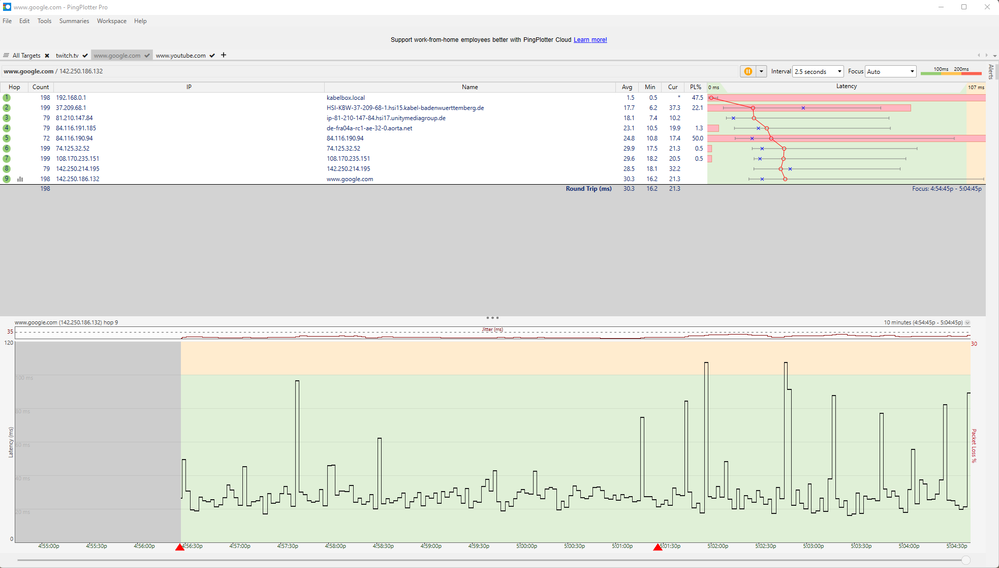The width and height of the screenshot is (999, 568).
Task: Open the Help menu
Action: coord(140,21)
